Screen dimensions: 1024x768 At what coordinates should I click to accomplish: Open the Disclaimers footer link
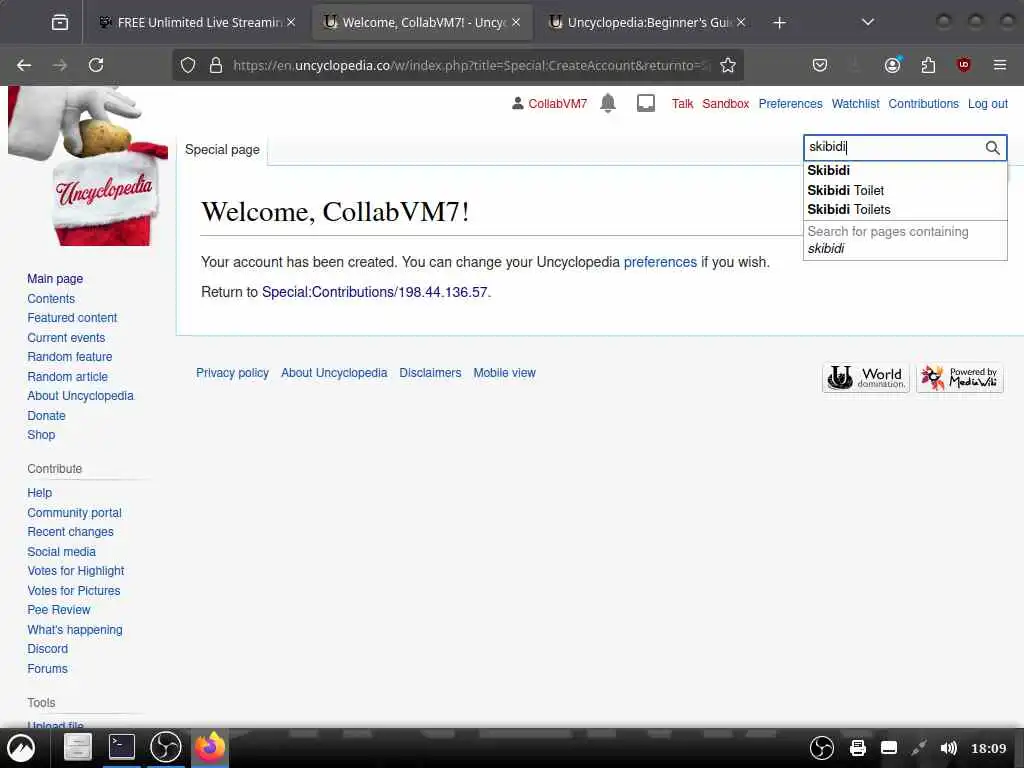430,373
